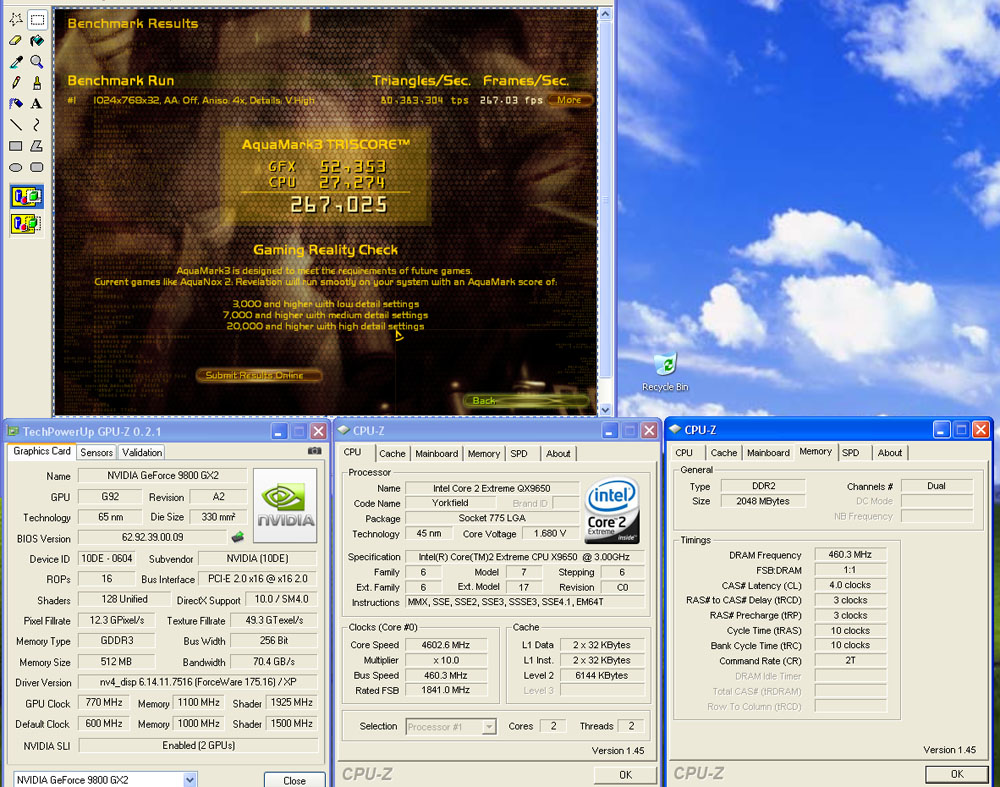Viewport: 1000px width, 787px height.
Task: Click the Close button in GPU-Z
Action: coord(294,780)
